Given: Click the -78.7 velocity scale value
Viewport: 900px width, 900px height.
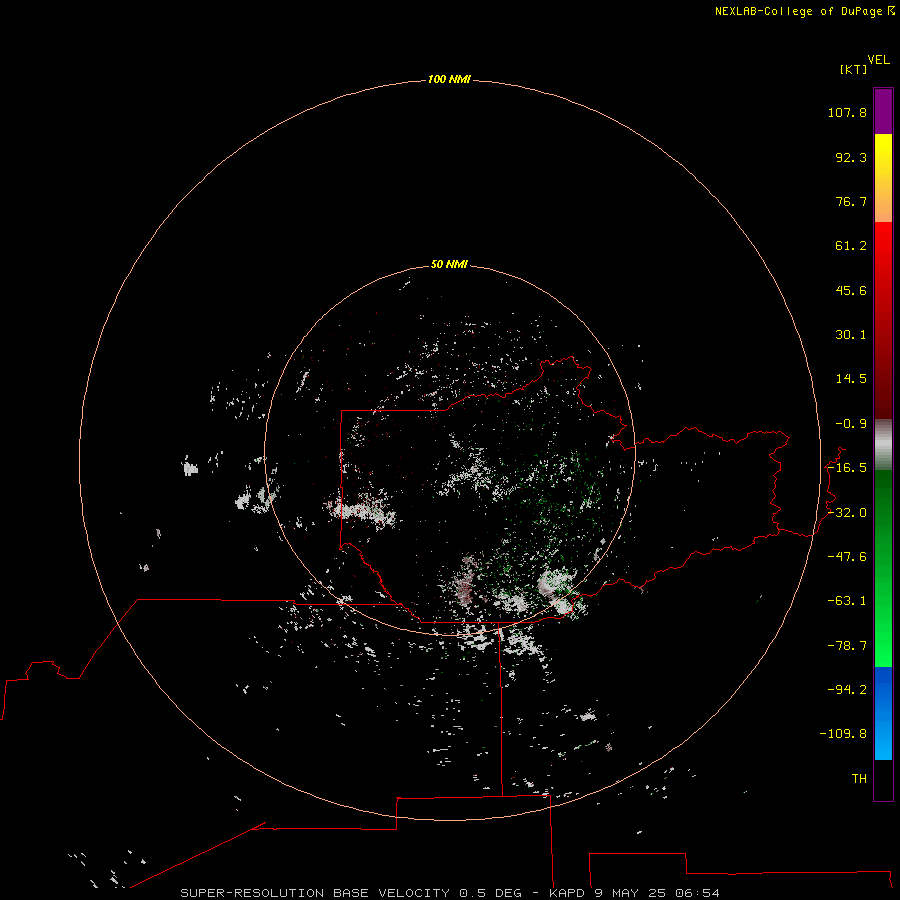Looking at the screenshot, I should pyautogui.click(x=847, y=646).
